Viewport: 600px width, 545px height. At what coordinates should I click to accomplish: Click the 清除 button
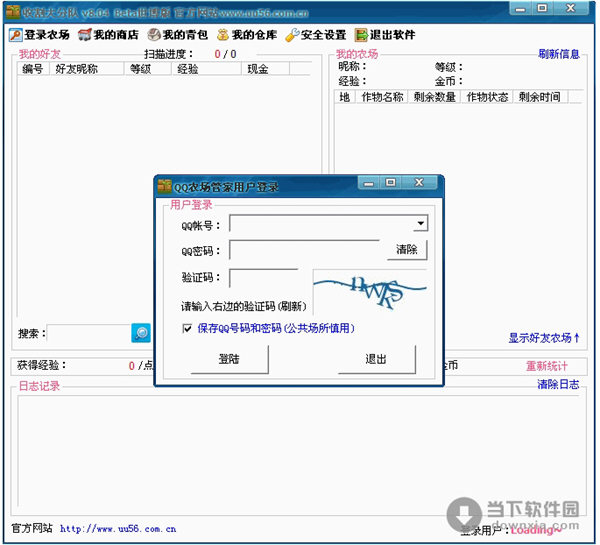click(x=407, y=250)
